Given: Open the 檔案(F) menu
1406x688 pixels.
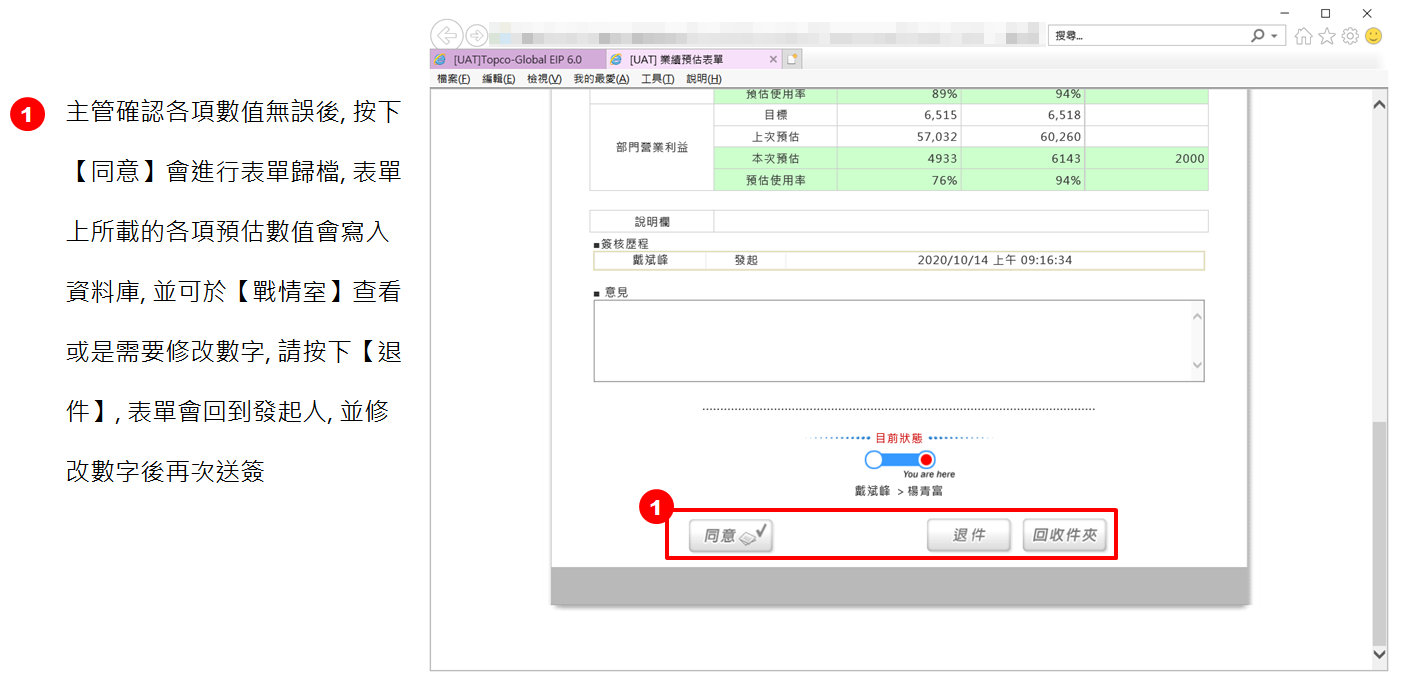Looking at the screenshot, I should [453, 79].
